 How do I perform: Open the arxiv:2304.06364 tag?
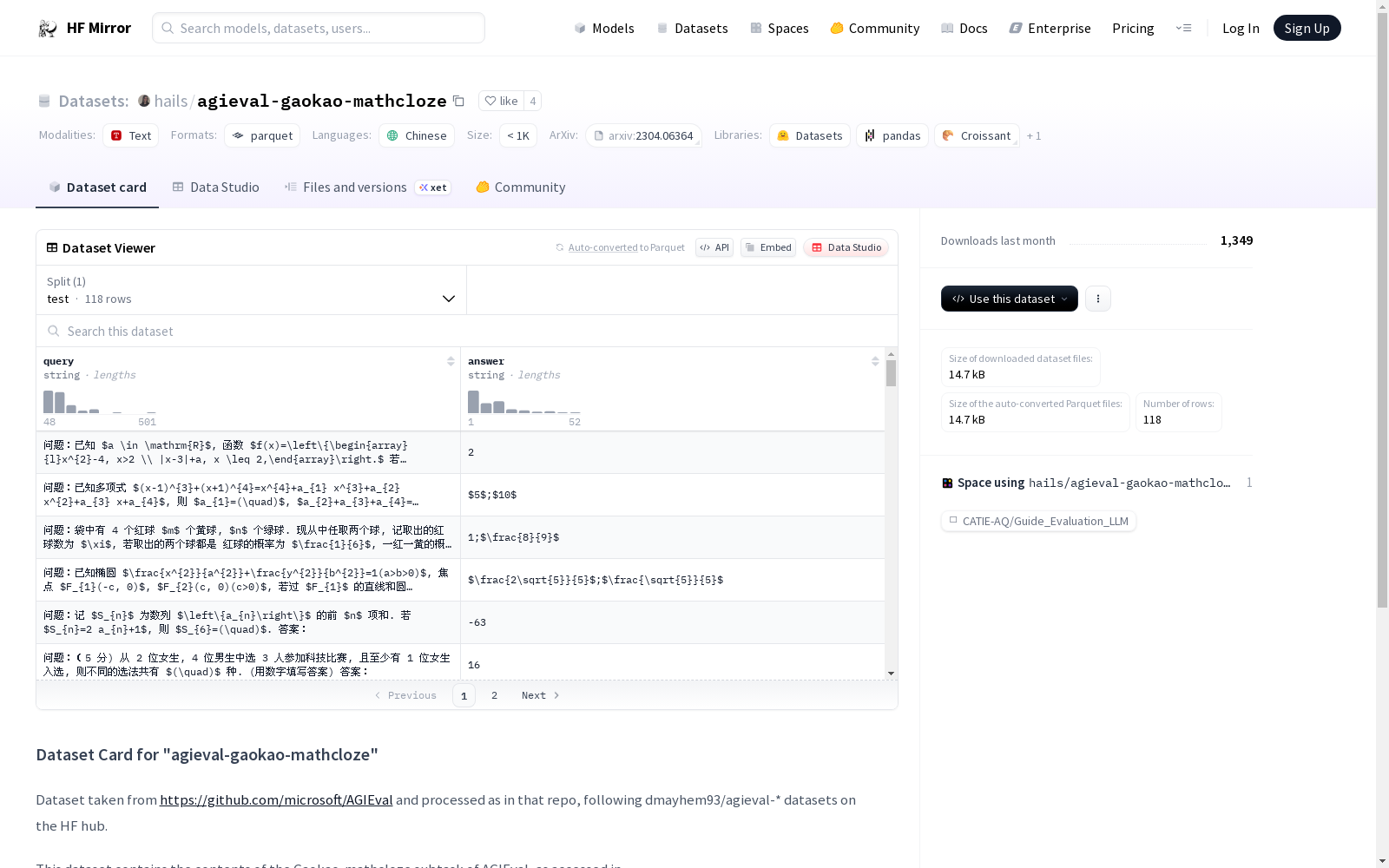pyautogui.click(x=643, y=135)
